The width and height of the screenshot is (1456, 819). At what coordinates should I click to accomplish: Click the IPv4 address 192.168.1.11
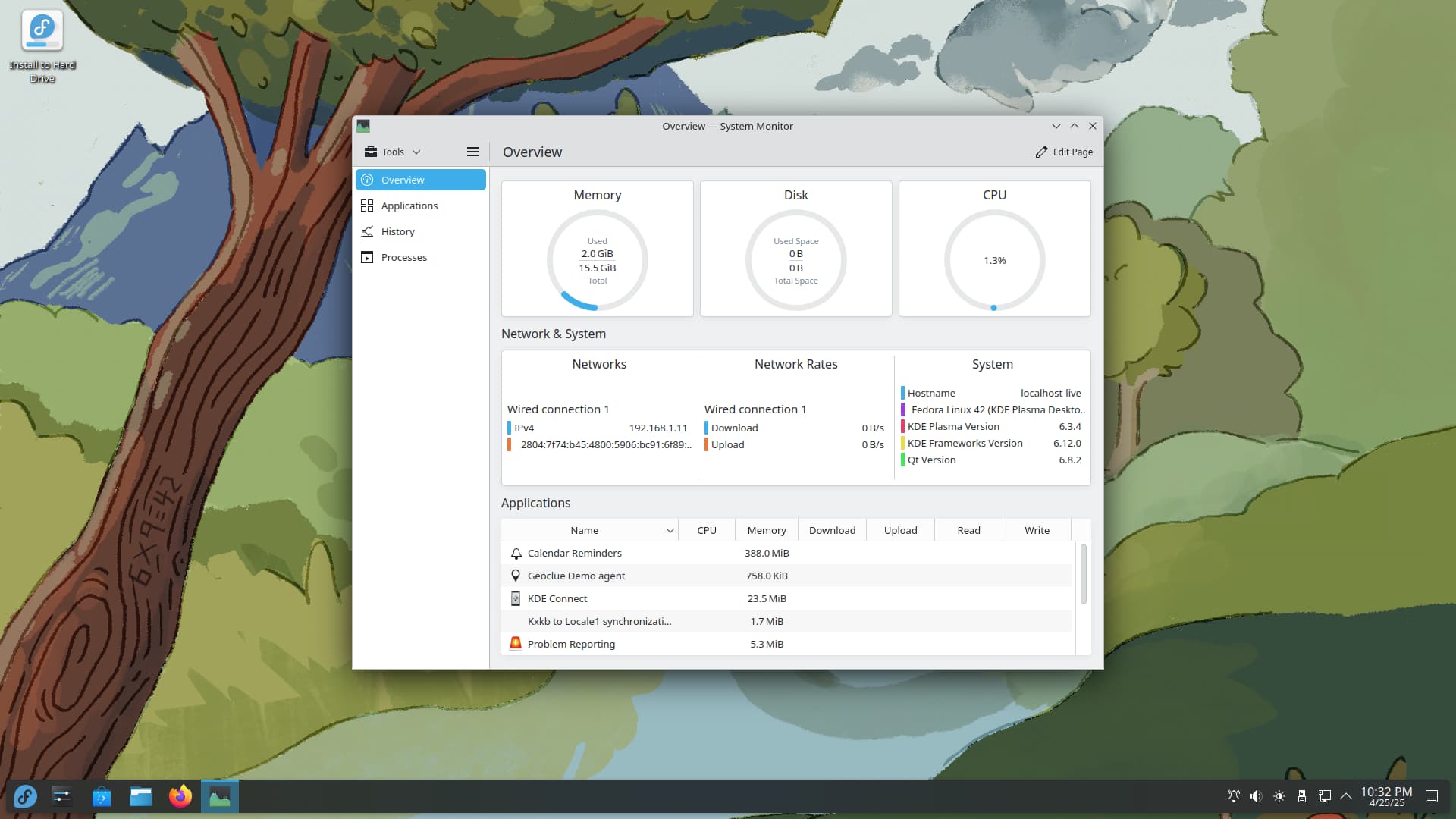657,428
